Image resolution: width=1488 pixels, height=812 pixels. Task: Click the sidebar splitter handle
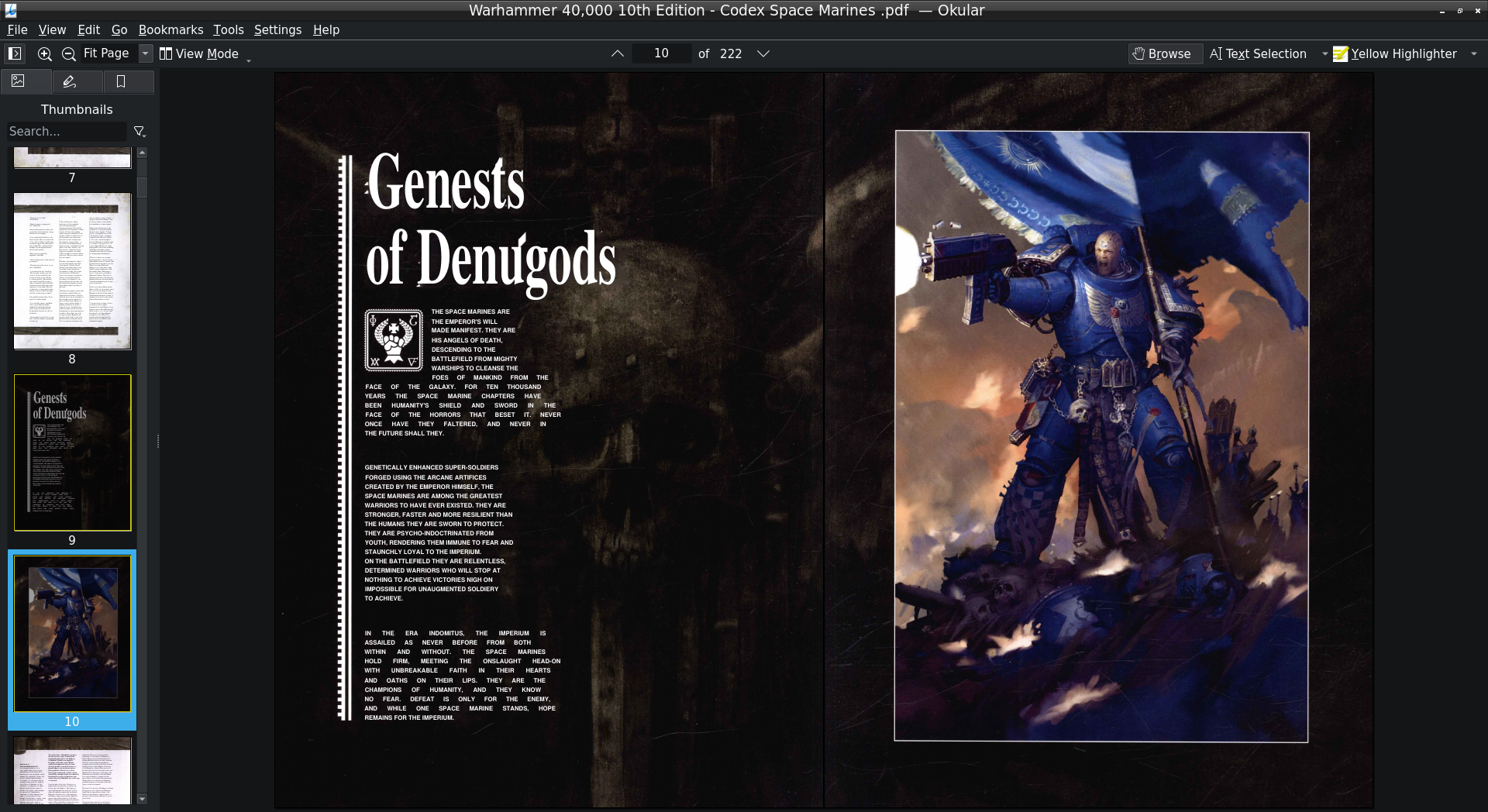(x=158, y=442)
